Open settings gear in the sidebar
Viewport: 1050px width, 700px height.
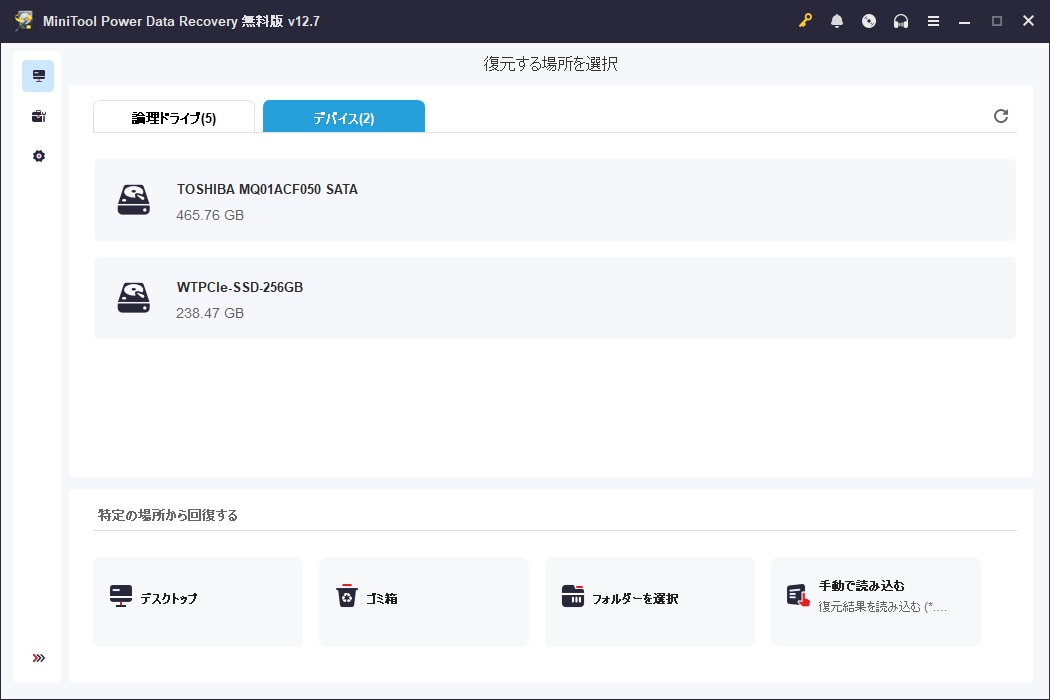[38, 156]
